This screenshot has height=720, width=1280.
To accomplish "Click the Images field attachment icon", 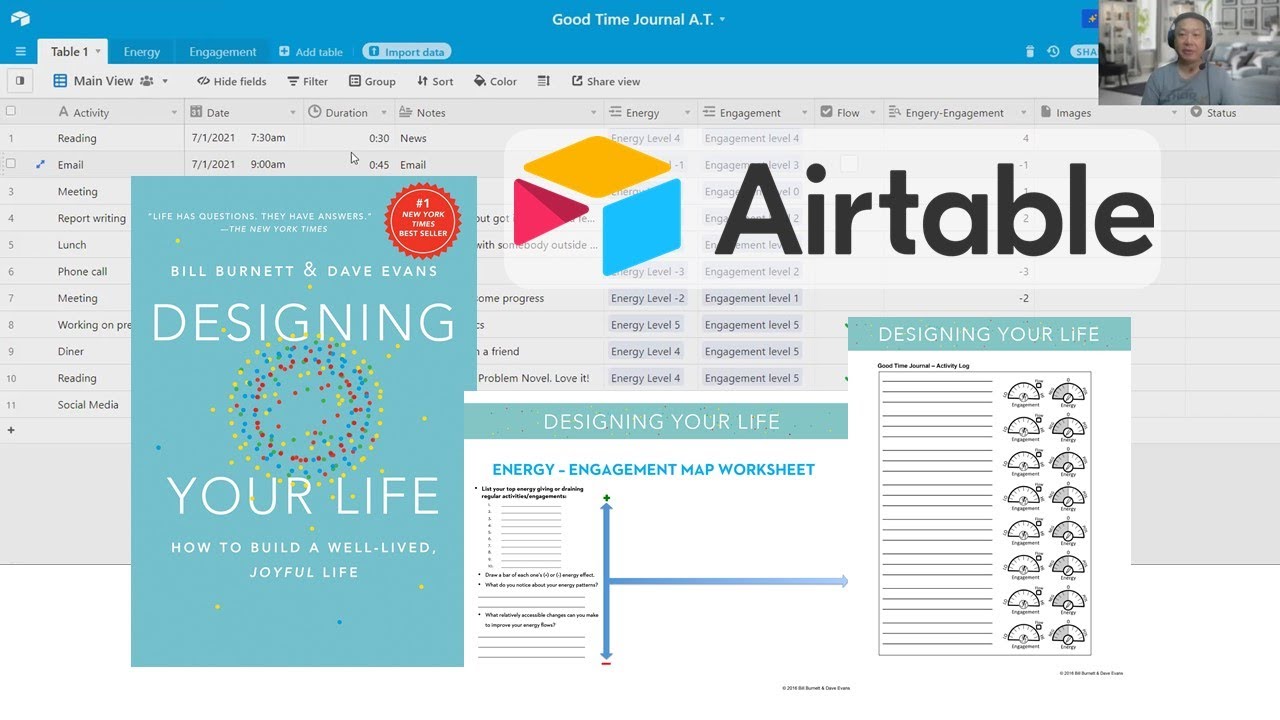I will [1046, 112].
